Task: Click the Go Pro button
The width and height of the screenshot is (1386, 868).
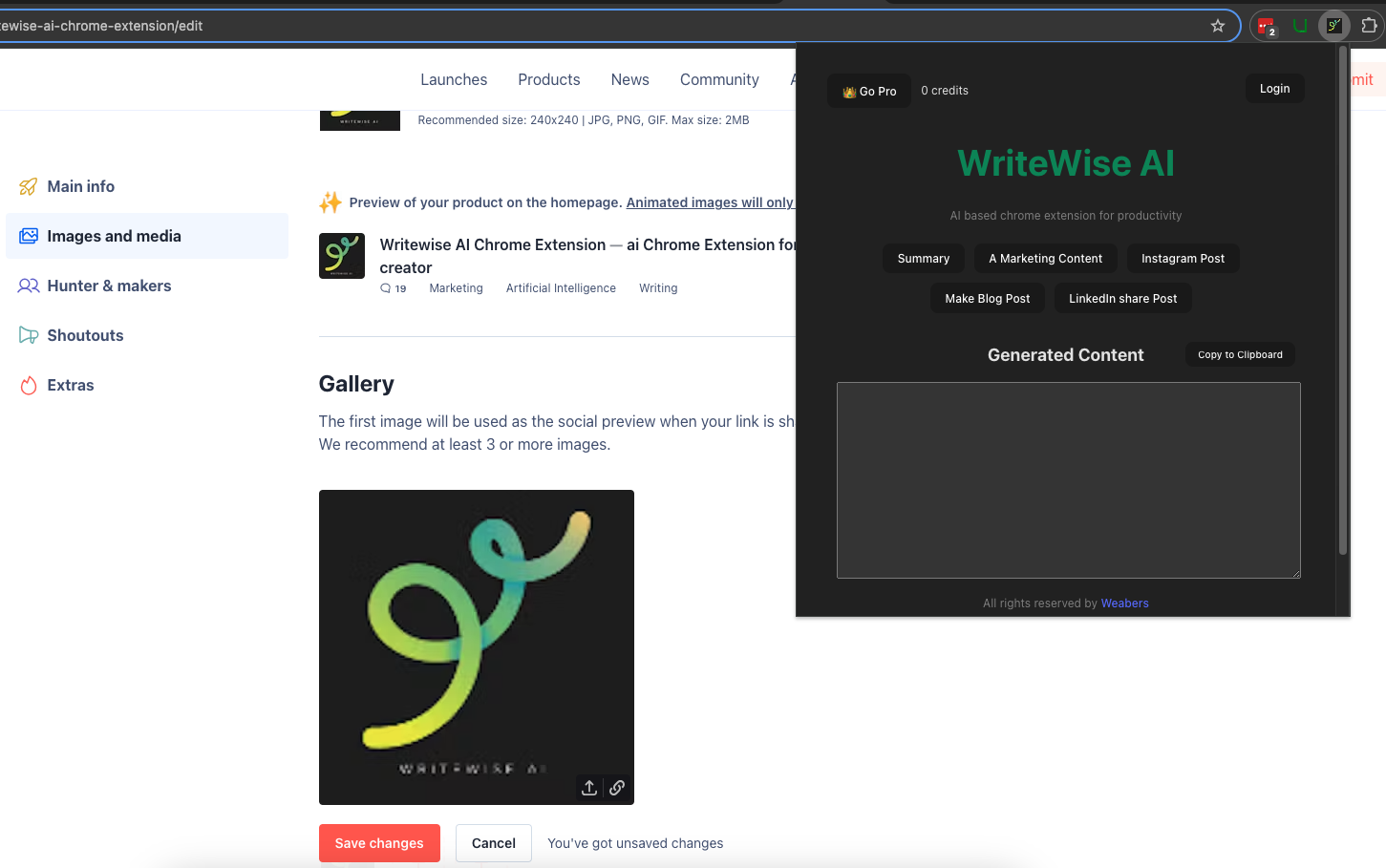Action: click(x=869, y=91)
